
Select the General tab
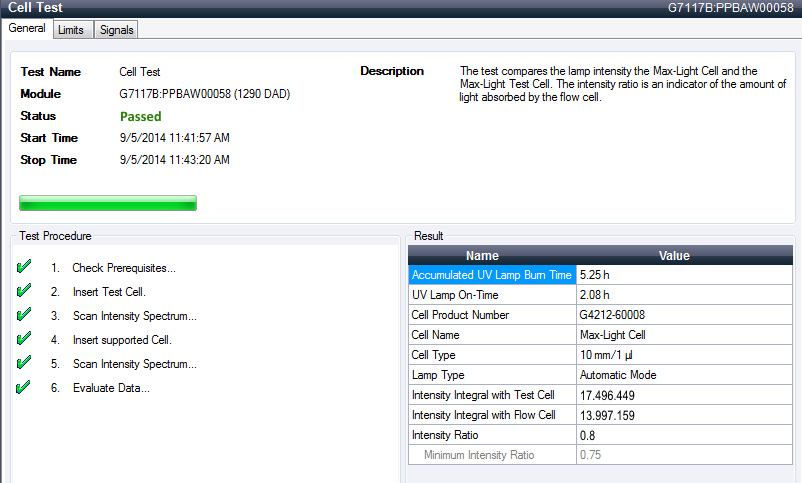click(x=27, y=29)
